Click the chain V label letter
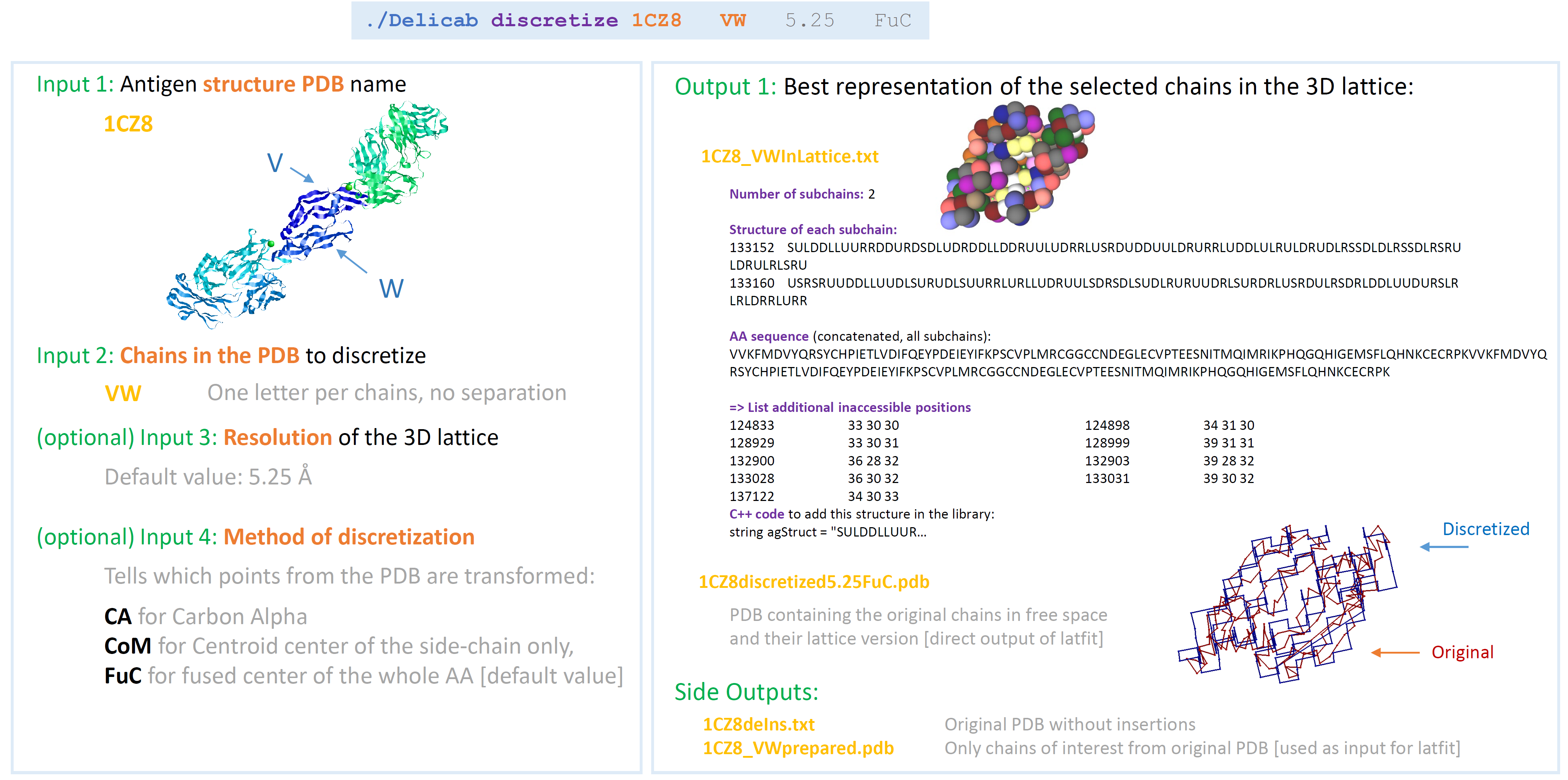Image resolution: width=1568 pixels, height=780 pixels. (275, 163)
